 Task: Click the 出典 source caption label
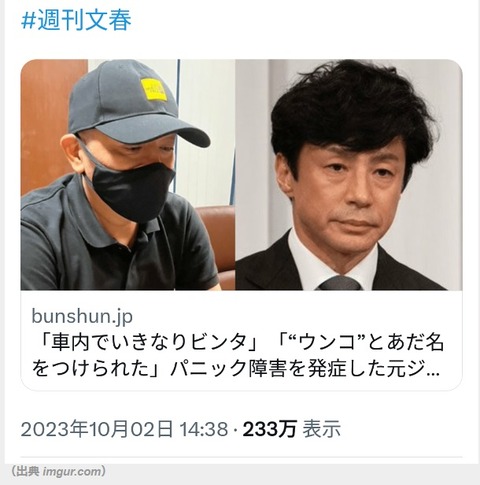[x=28, y=472]
